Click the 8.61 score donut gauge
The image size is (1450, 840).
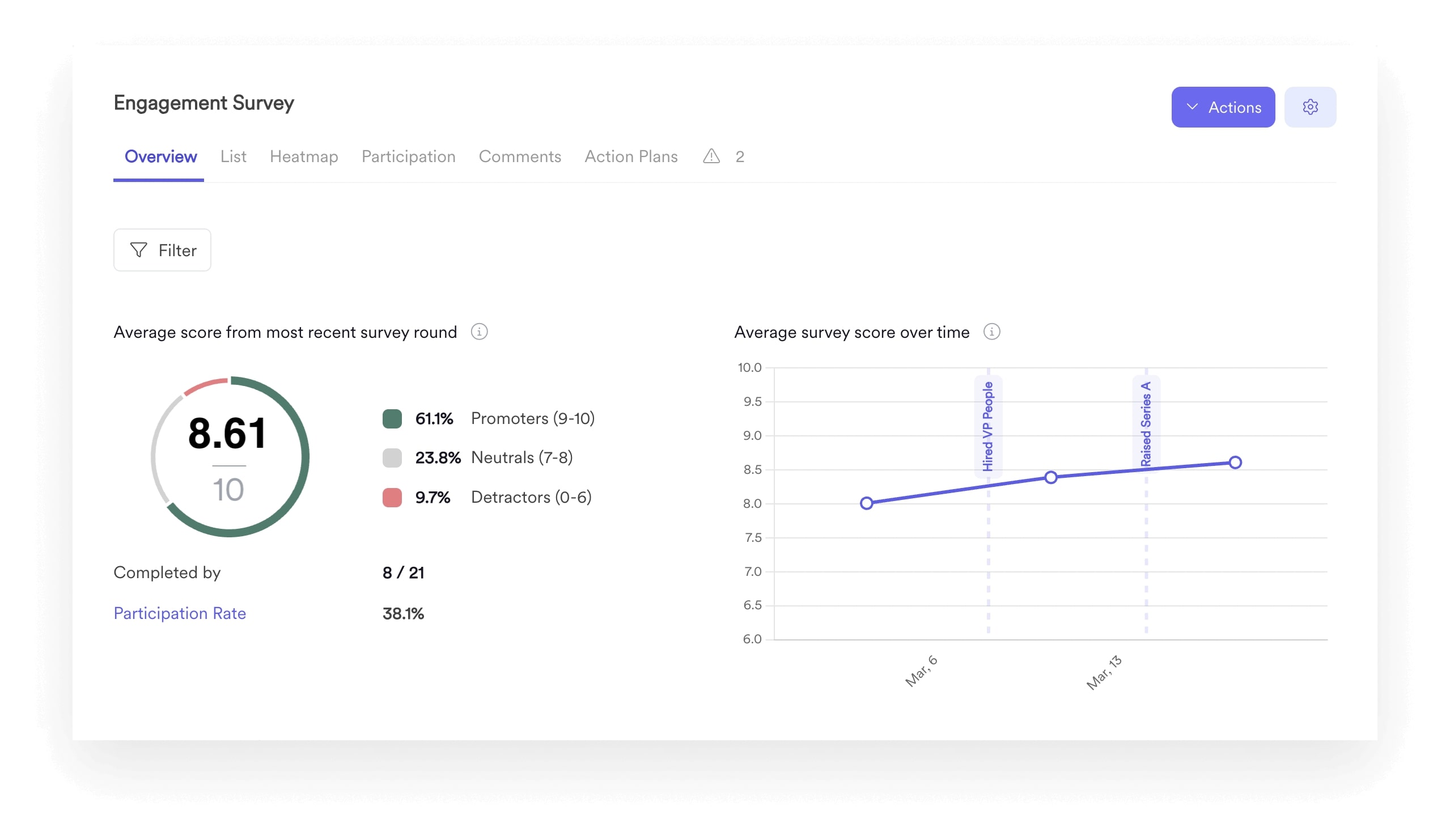click(229, 457)
